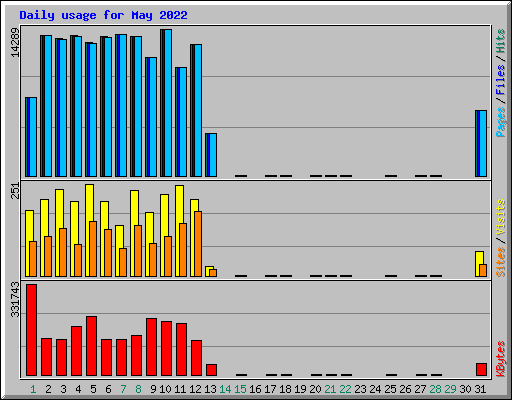
Task: Click day 3 label on the x-axis
Action: coord(63,389)
